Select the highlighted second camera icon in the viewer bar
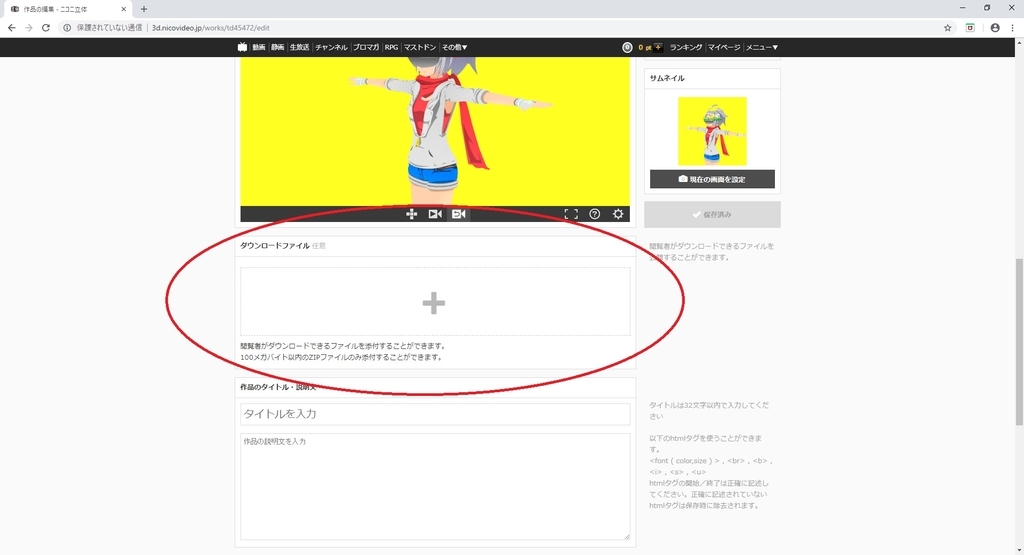The width and height of the screenshot is (1024, 555). 458,214
